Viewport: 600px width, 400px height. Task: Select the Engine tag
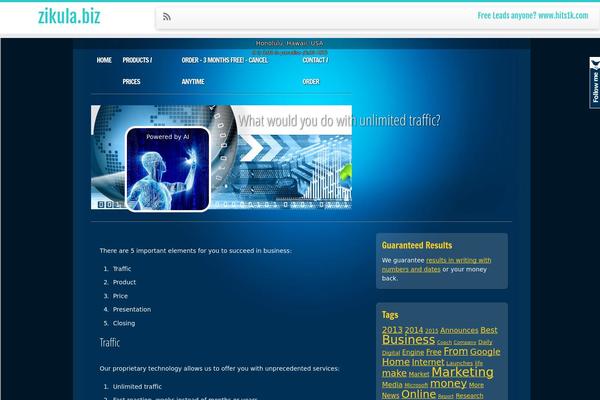pyautogui.click(x=413, y=352)
